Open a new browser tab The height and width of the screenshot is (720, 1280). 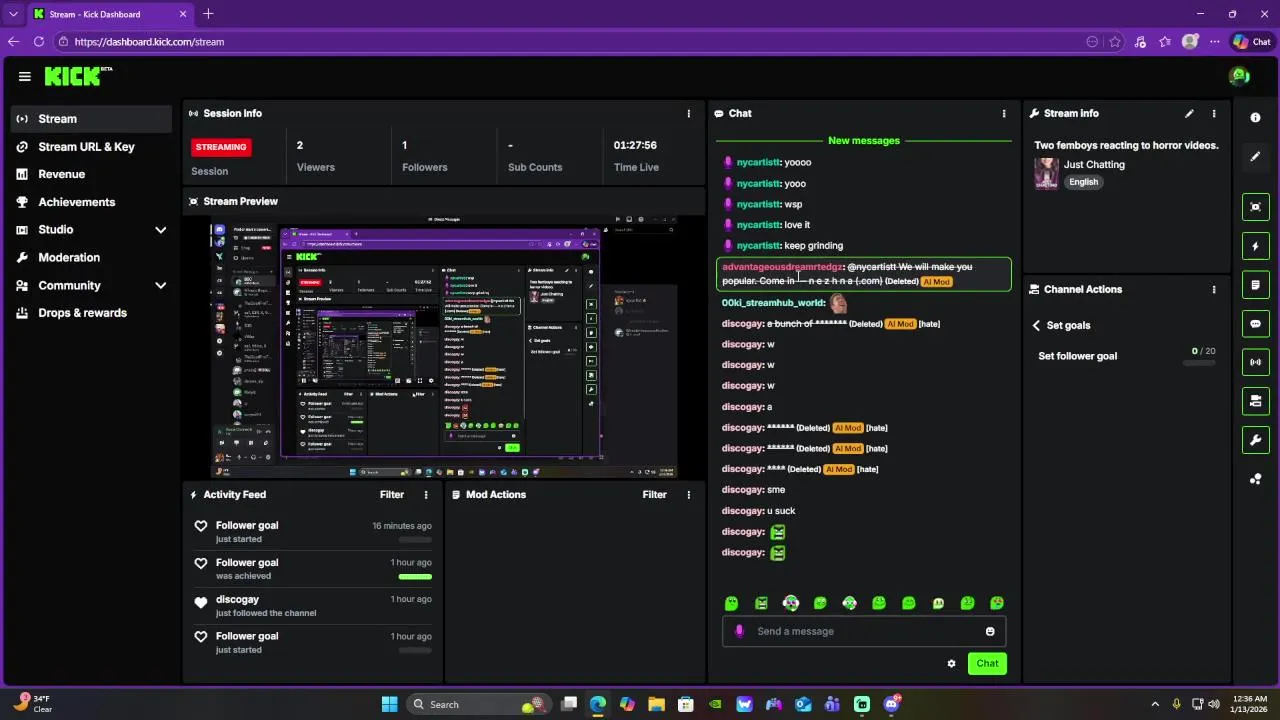[208, 14]
